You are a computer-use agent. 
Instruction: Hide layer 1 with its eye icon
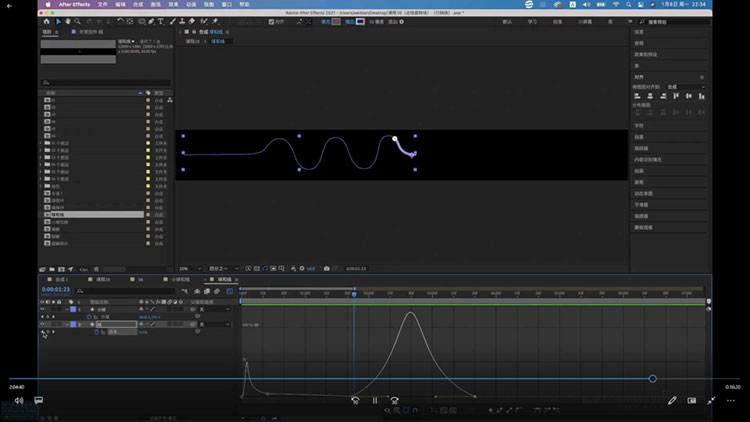43,309
